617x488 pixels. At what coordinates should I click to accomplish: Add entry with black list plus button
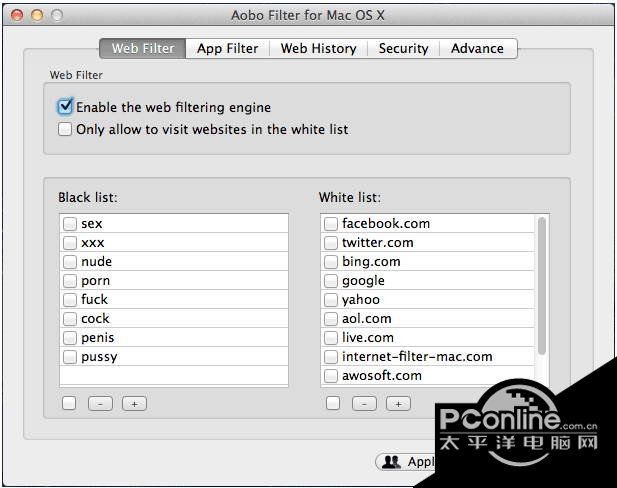click(134, 404)
